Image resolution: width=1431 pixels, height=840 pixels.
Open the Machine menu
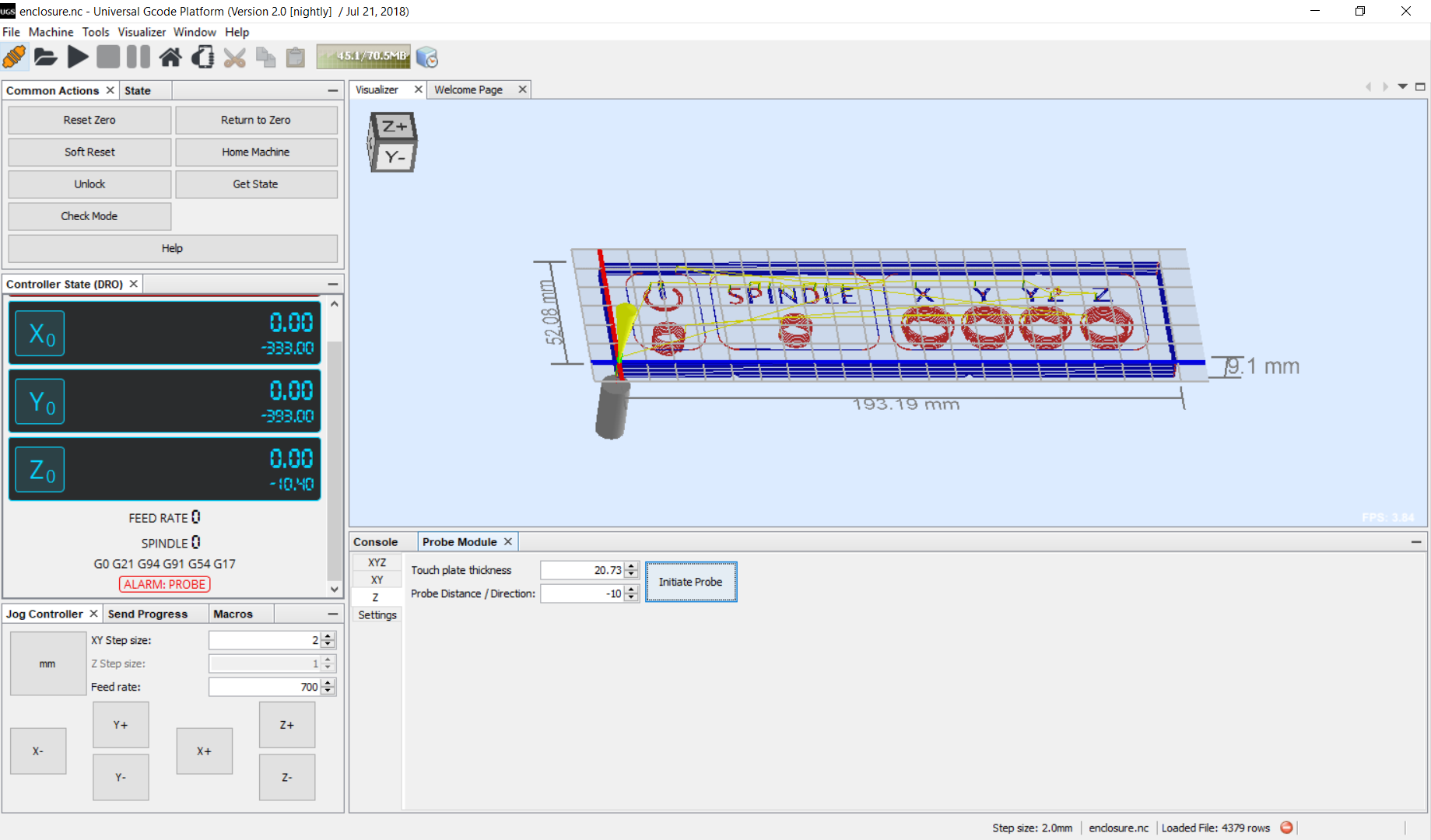(51, 32)
